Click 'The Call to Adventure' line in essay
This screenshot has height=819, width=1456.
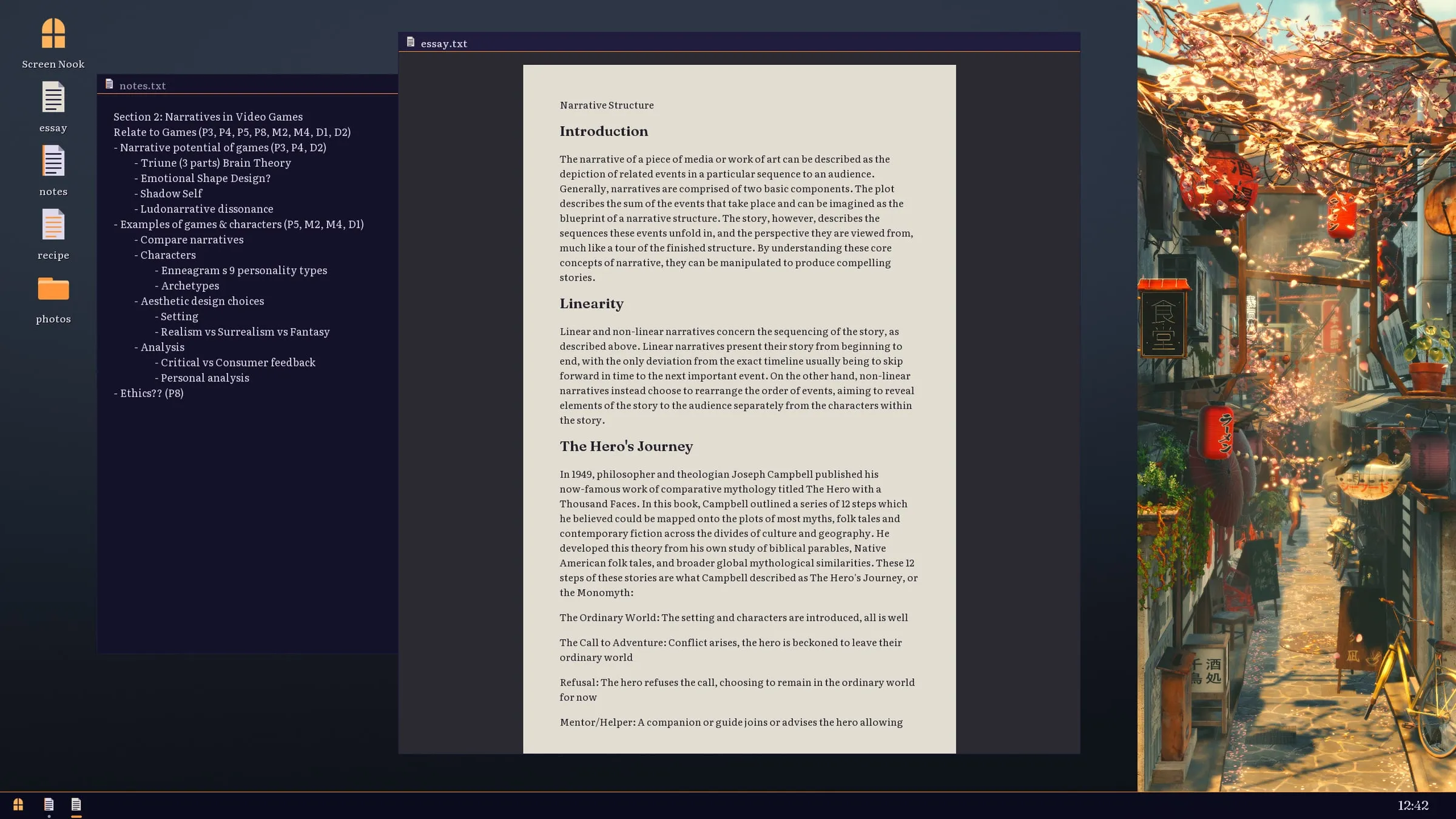pos(730,650)
